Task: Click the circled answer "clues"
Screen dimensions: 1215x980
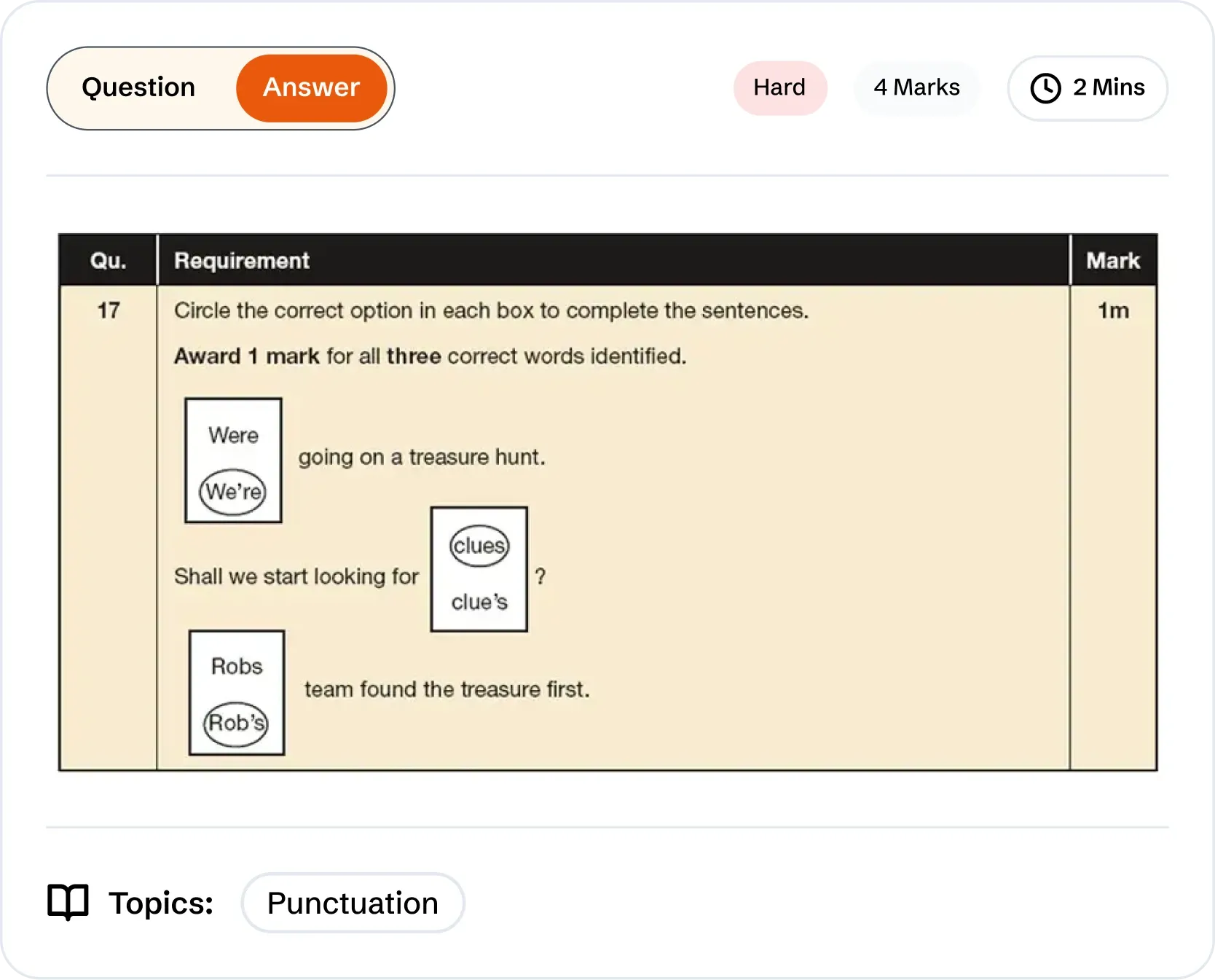Action: click(x=478, y=544)
